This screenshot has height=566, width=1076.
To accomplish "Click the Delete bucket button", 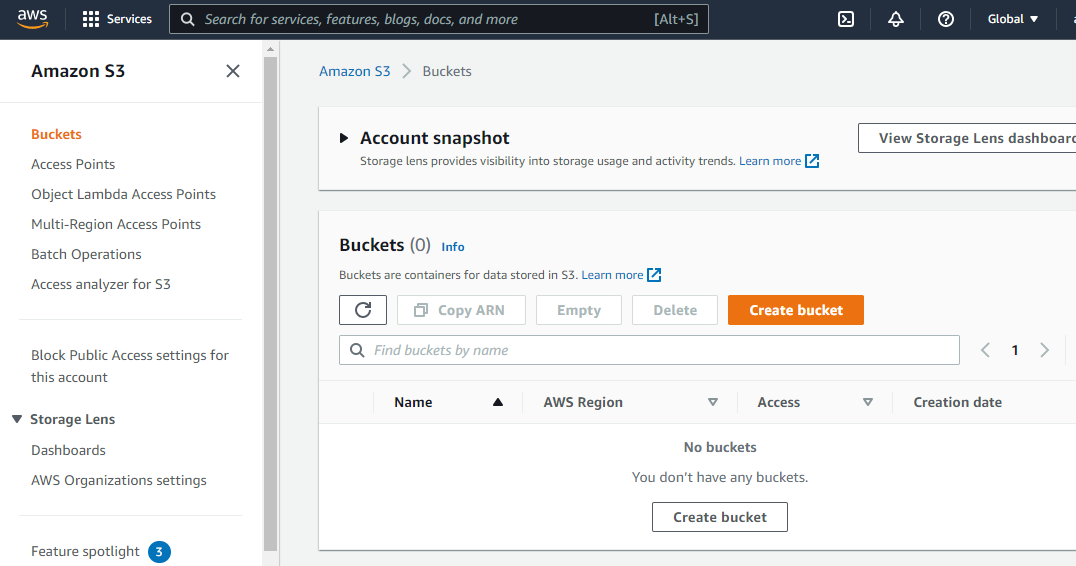I will (x=675, y=310).
